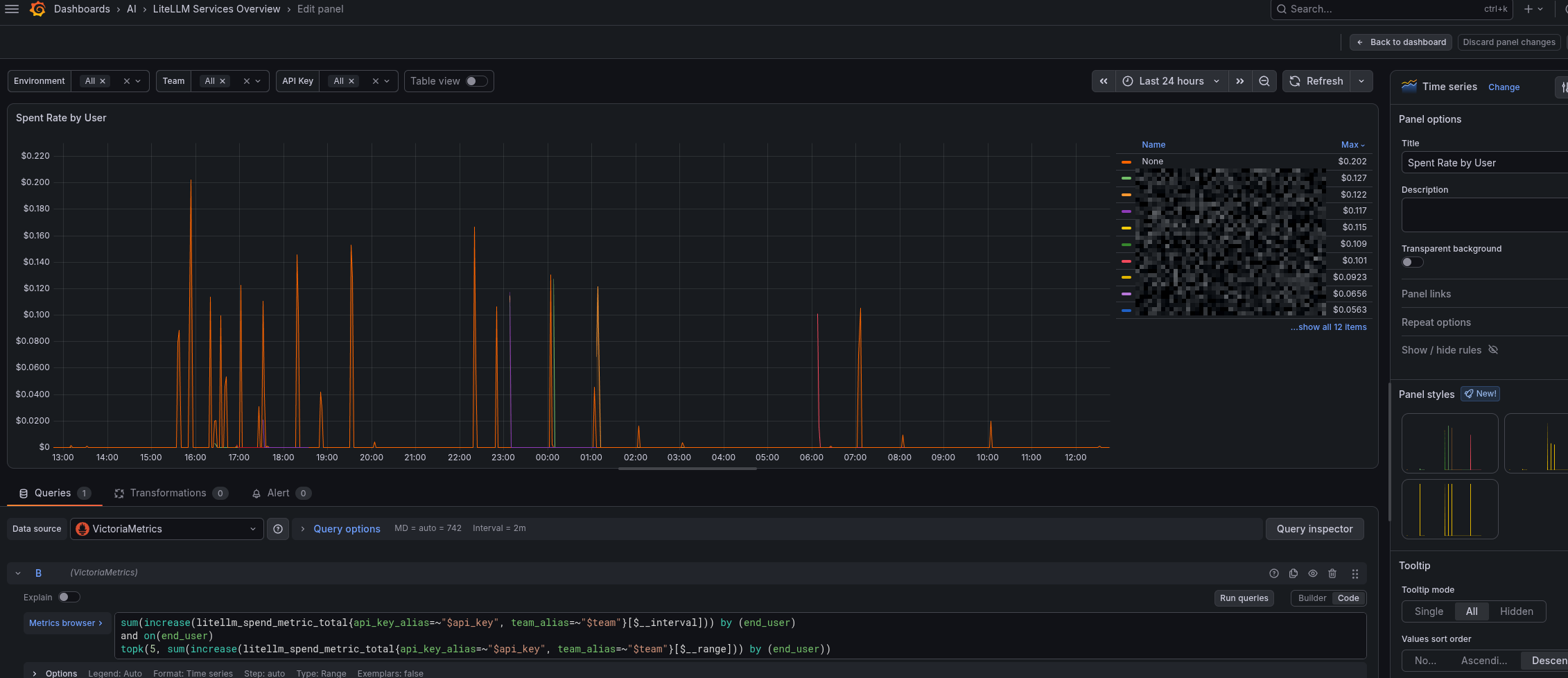Click the Description text area
Image resolution: width=1568 pixels, height=678 pixels.
coord(1485,215)
